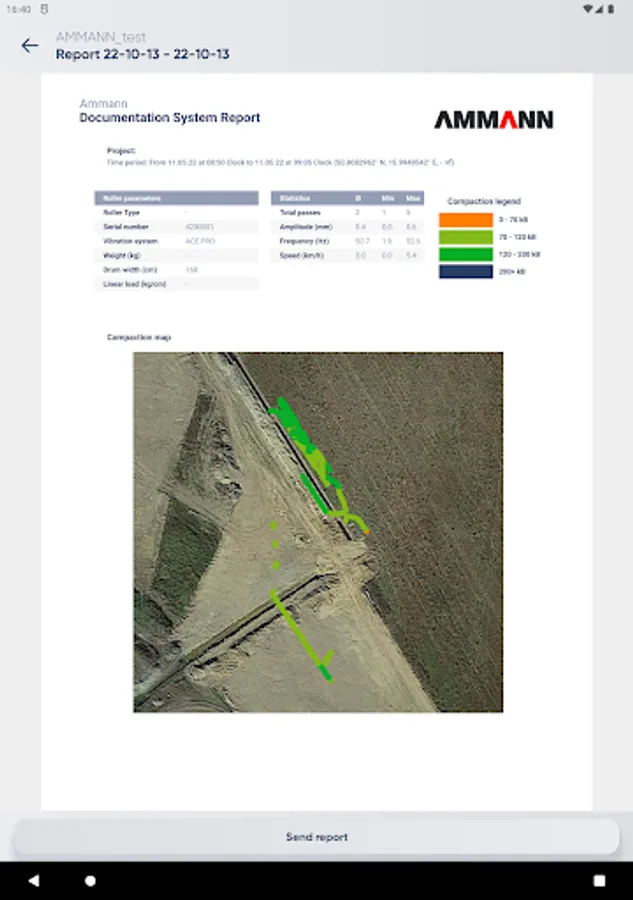Tap the AMMANN logo in the report
Screen dimensions: 633x900
pos(494,119)
